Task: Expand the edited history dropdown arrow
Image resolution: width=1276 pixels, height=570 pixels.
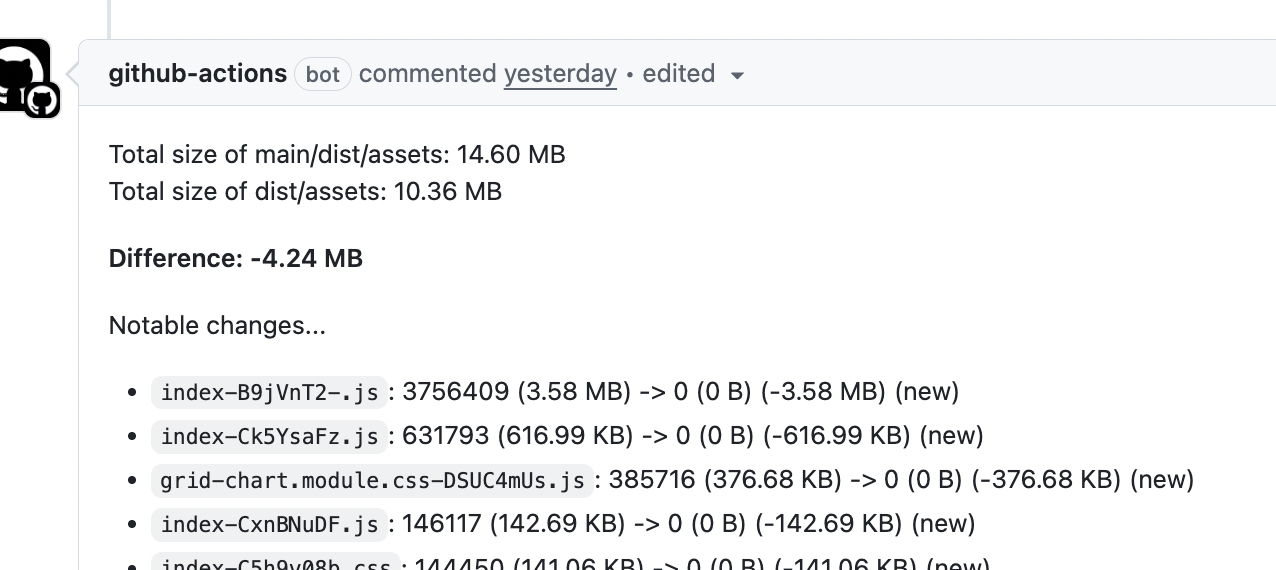Action: 738,76
